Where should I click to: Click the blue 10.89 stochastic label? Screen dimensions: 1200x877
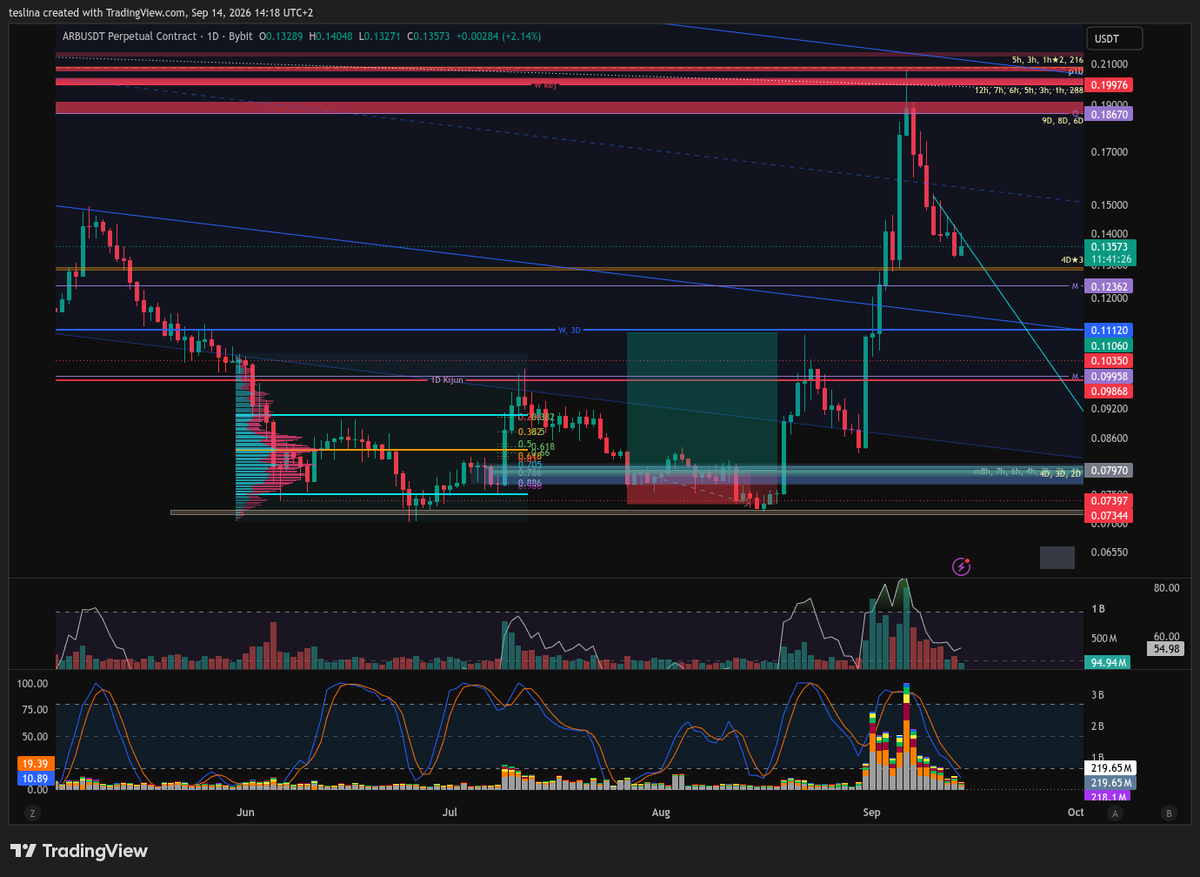point(33,777)
